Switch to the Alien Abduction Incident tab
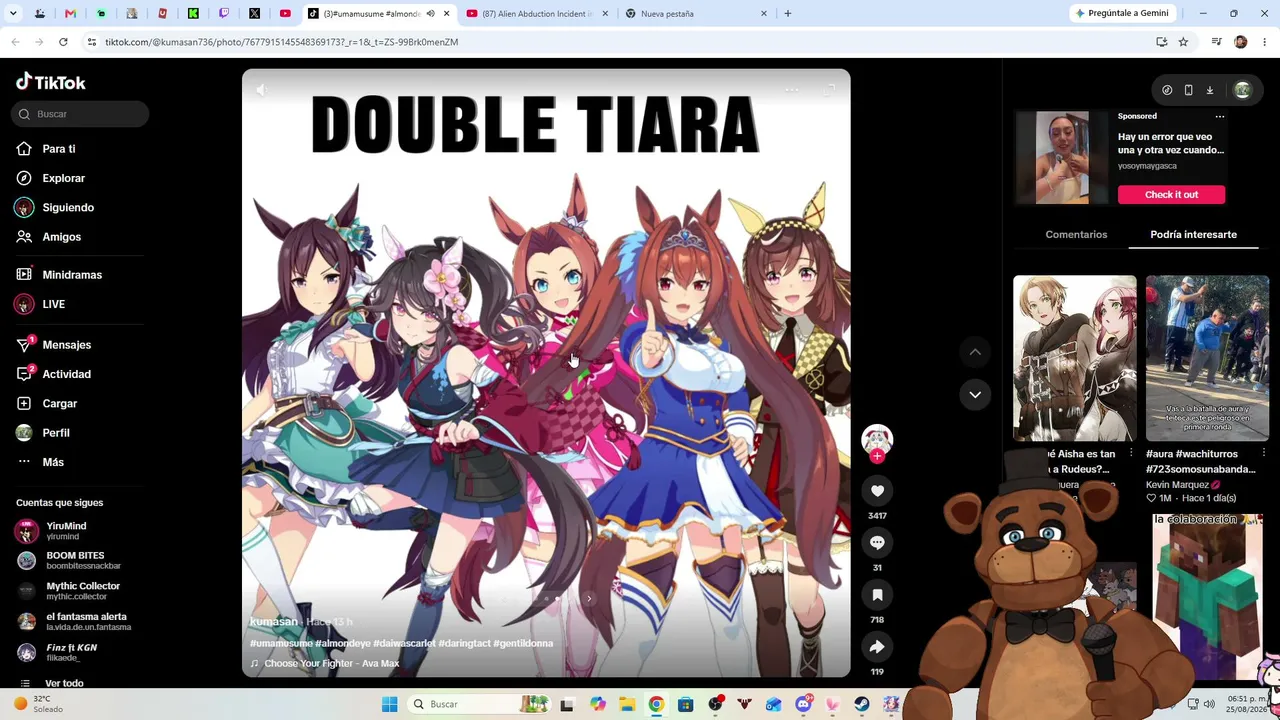The width and height of the screenshot is (1280, 720). (x=537, y=14)
